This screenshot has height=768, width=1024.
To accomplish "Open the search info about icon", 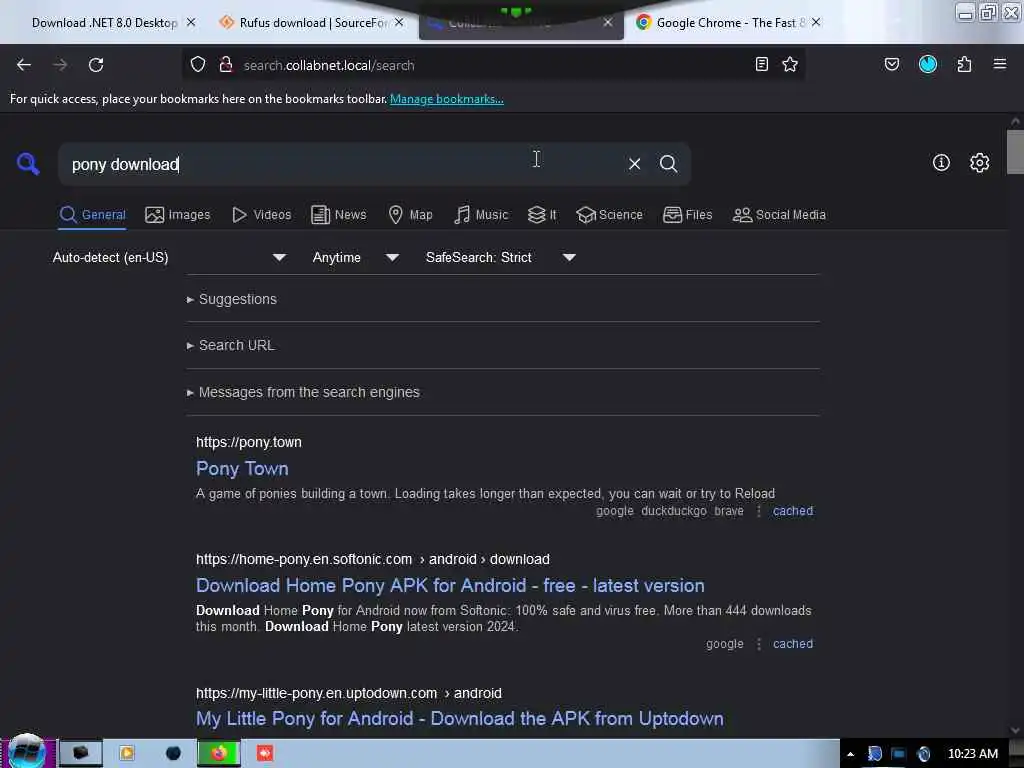I will coord(941,163).
